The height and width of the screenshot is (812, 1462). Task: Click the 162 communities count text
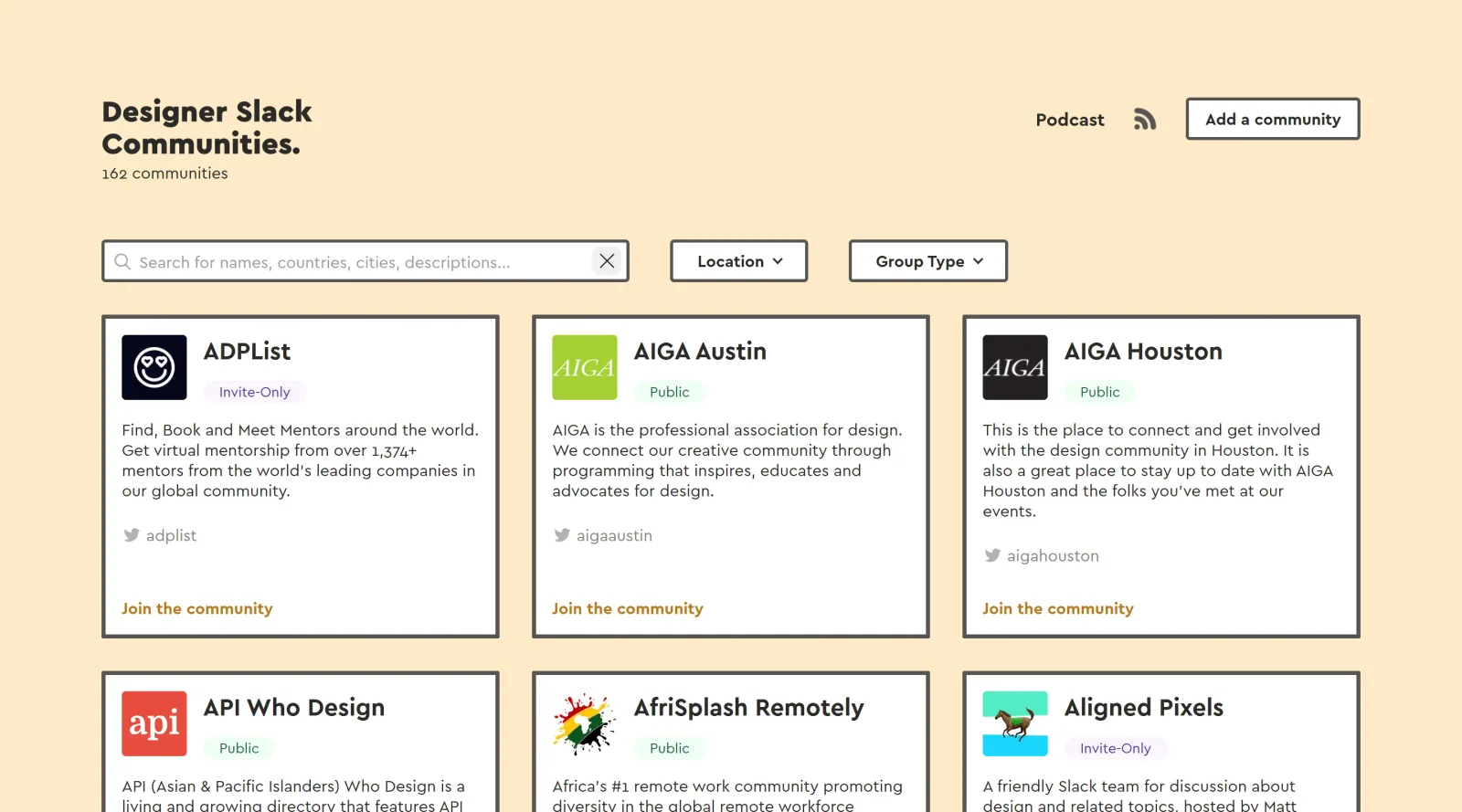(x=164, y=174)
